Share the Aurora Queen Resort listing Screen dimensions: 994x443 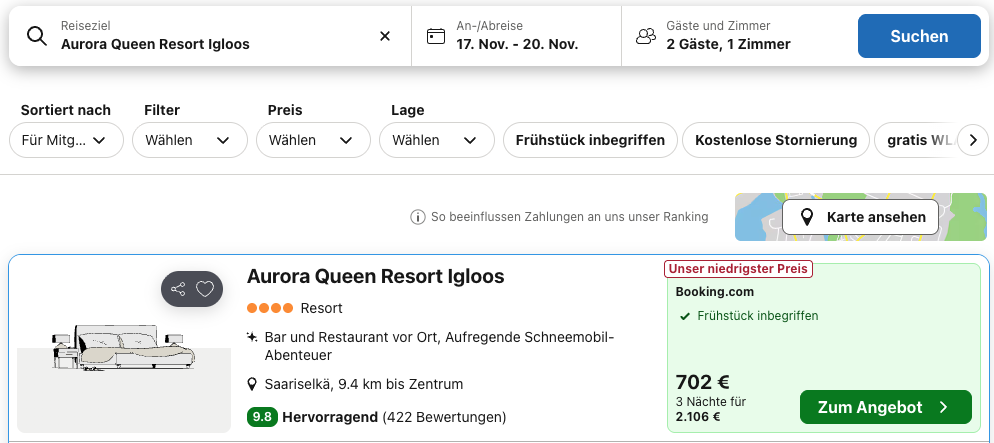coord(178,289)
